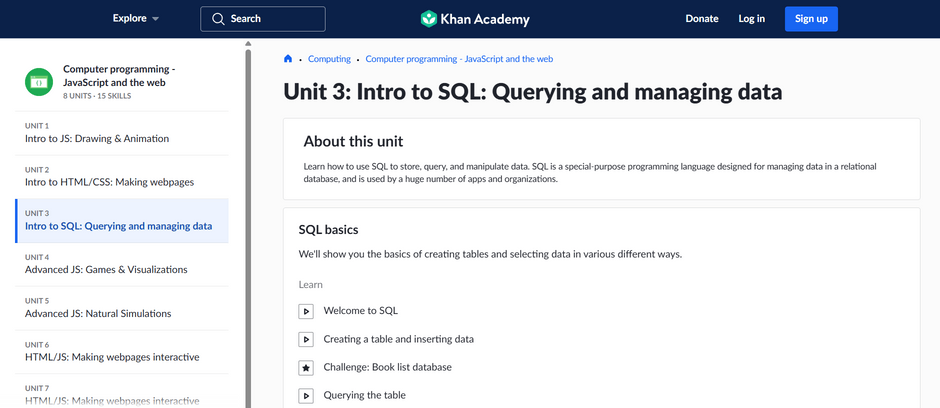The height and width of the screenshot is (408, 940).
Task: Click the magnifying glass search icon
Action: [x=217, y=19]
